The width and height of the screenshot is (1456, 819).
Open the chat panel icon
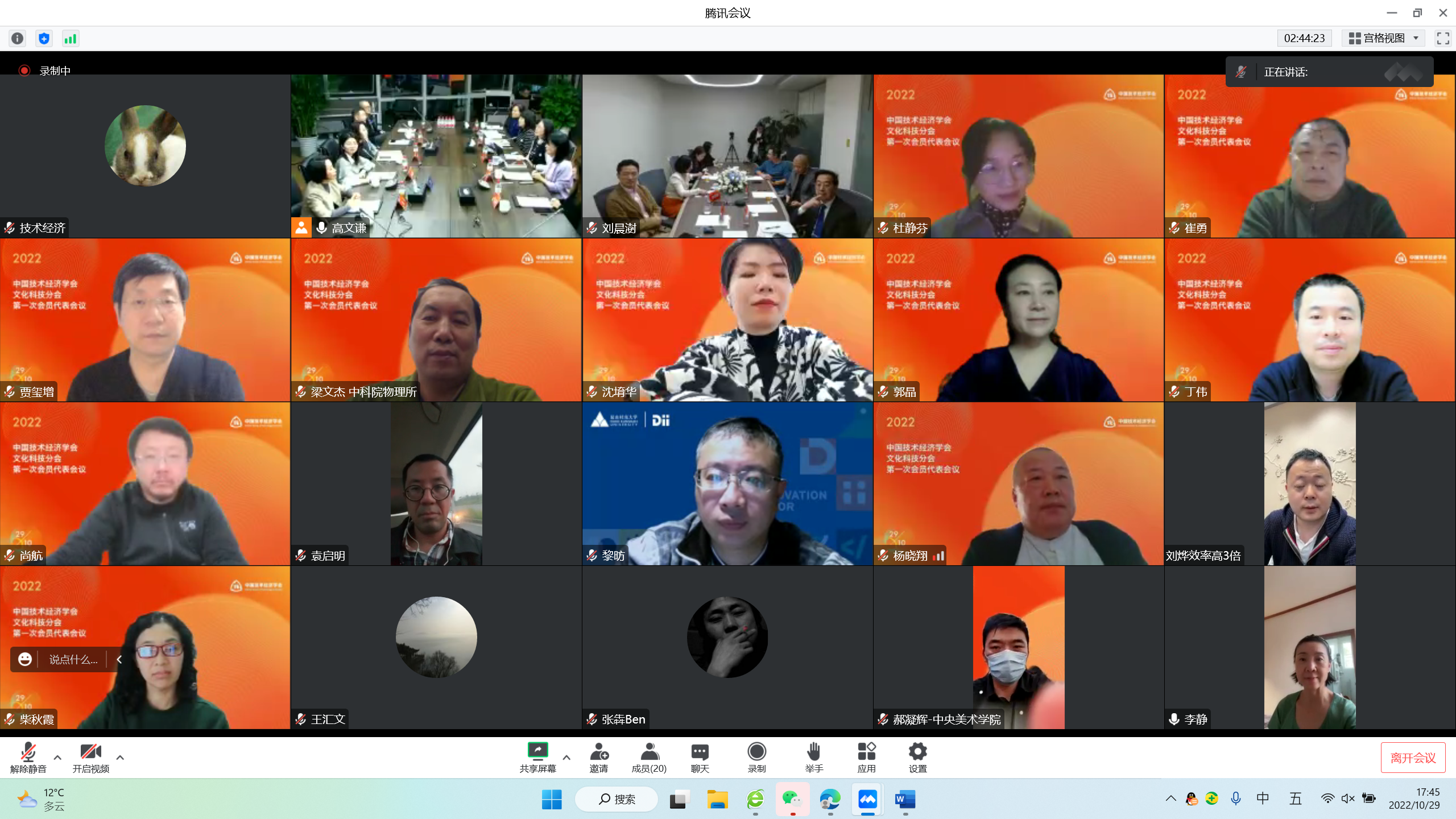click(x=700, y=751)
